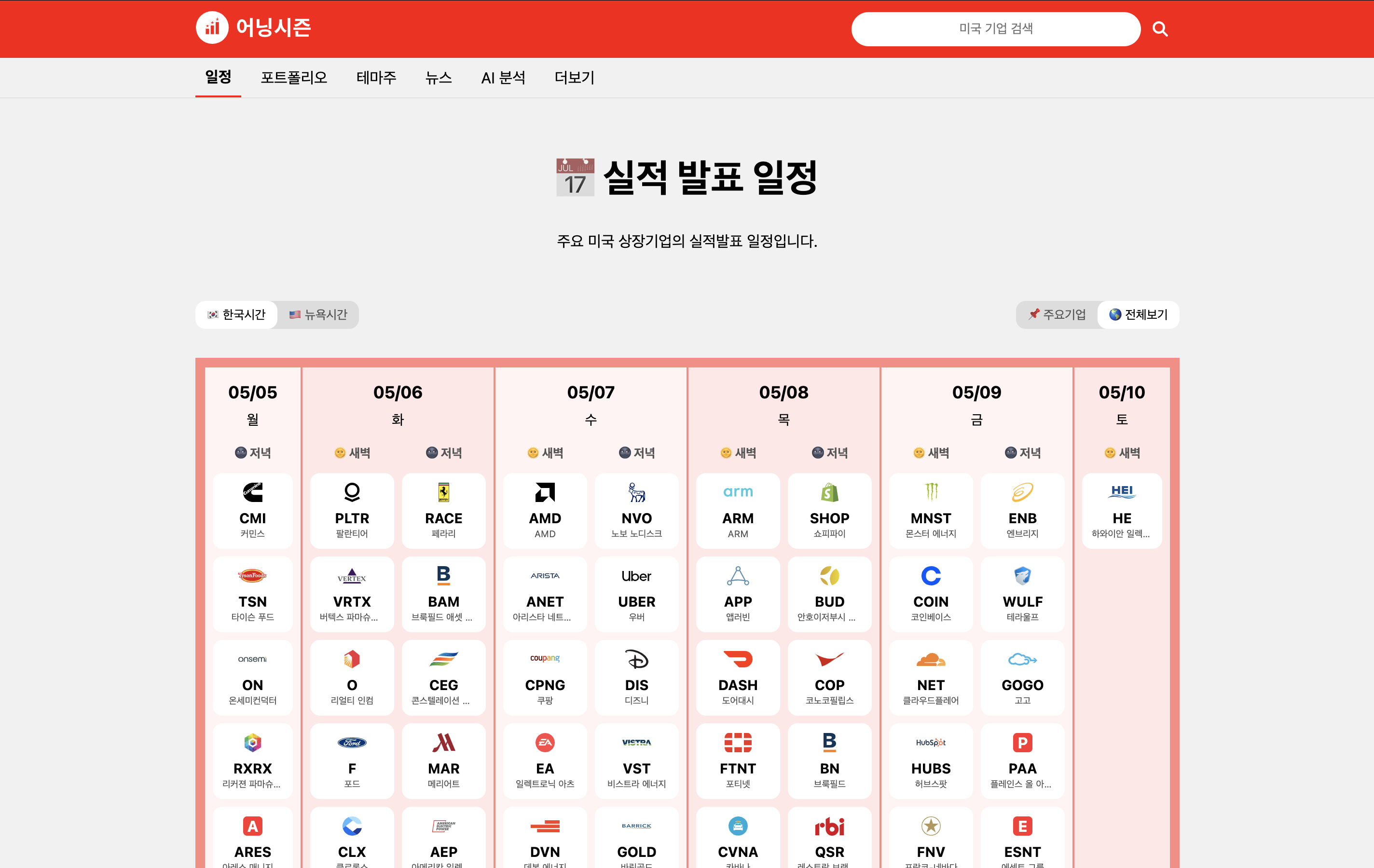The width and height of the screenshot is (1374, 868).
Task: Open the ENB Enbridge logo card
Action: [1022, 510]
